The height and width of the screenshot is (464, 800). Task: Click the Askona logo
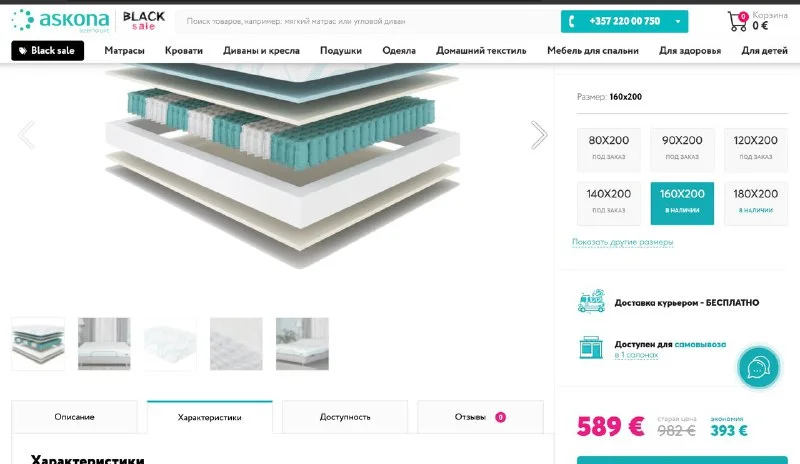pyautogui.click(x=61, y=21)
